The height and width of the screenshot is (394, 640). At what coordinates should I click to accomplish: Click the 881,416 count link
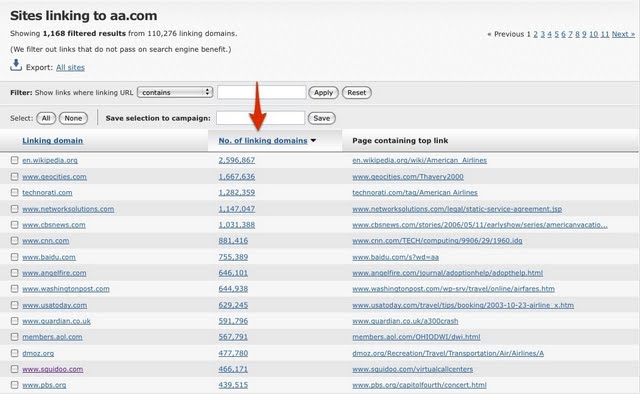pos(233,241)
